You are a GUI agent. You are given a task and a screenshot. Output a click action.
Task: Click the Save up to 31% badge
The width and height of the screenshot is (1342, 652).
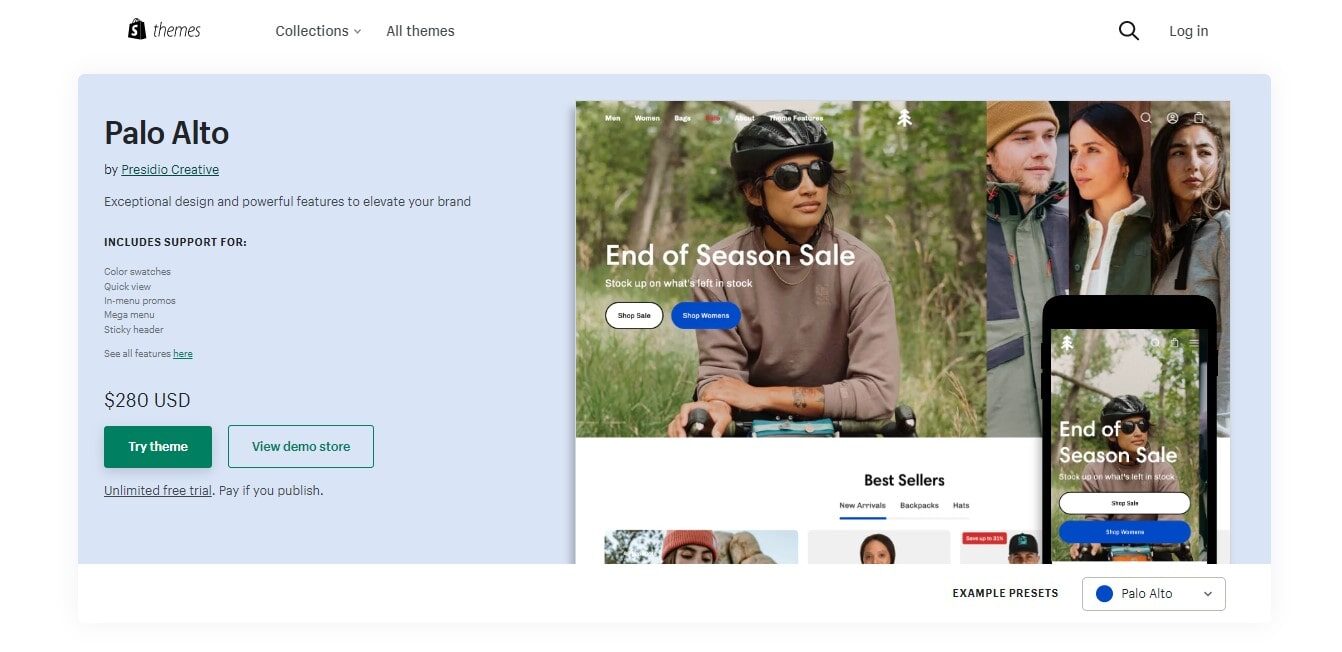[x=983, y=538]
